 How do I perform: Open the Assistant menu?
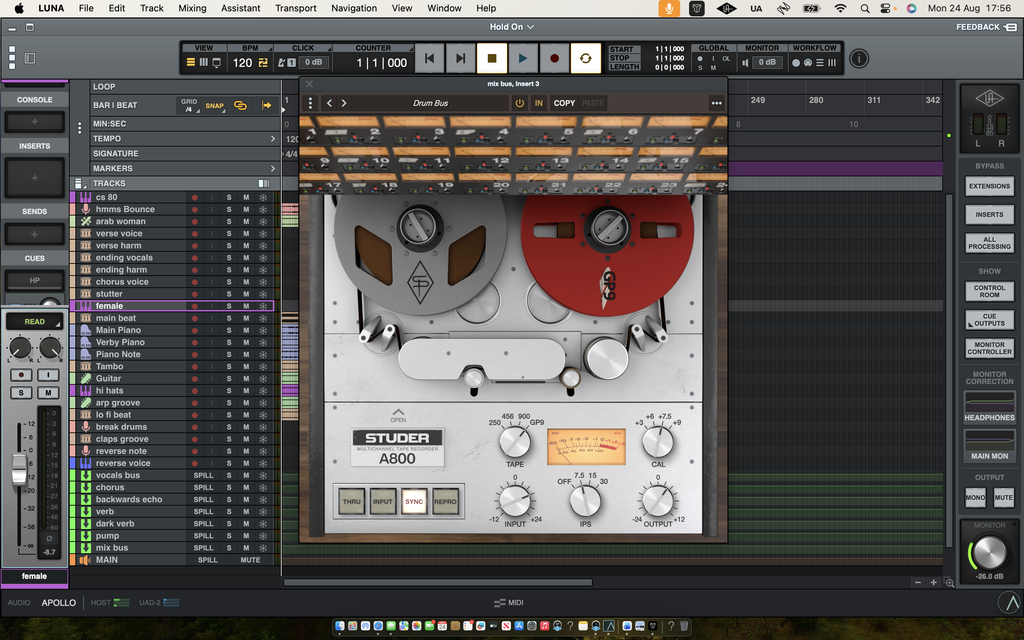click(240, 8)
